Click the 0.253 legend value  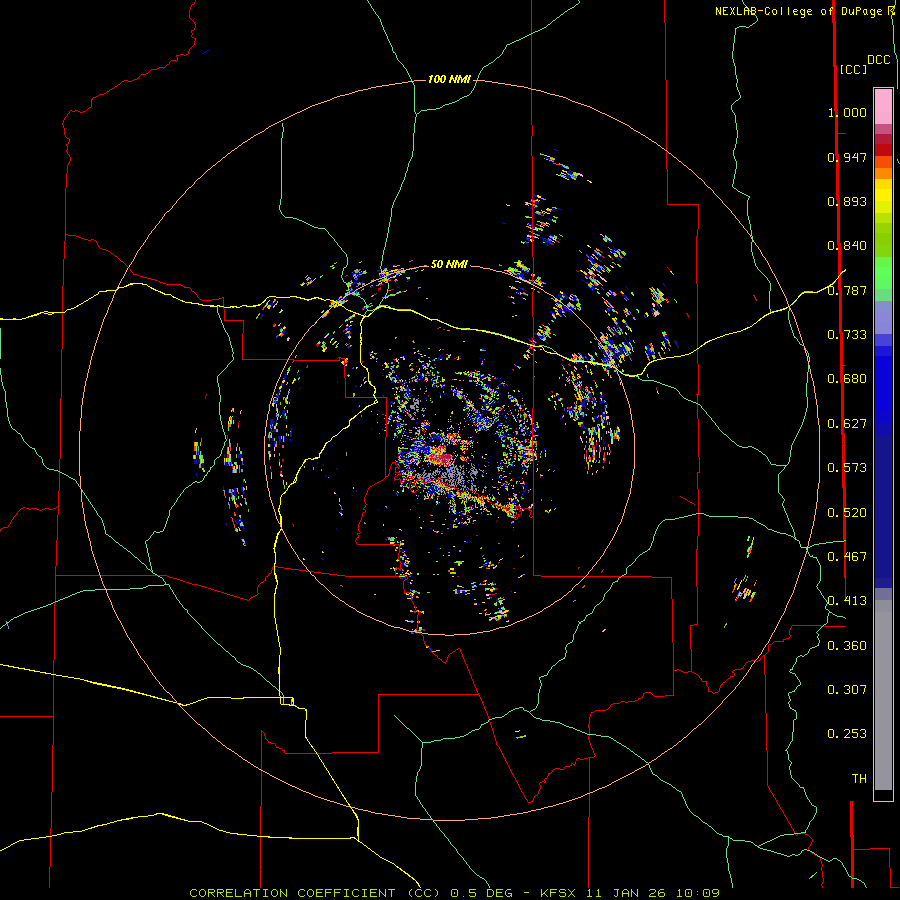click(x=847, y=734)
